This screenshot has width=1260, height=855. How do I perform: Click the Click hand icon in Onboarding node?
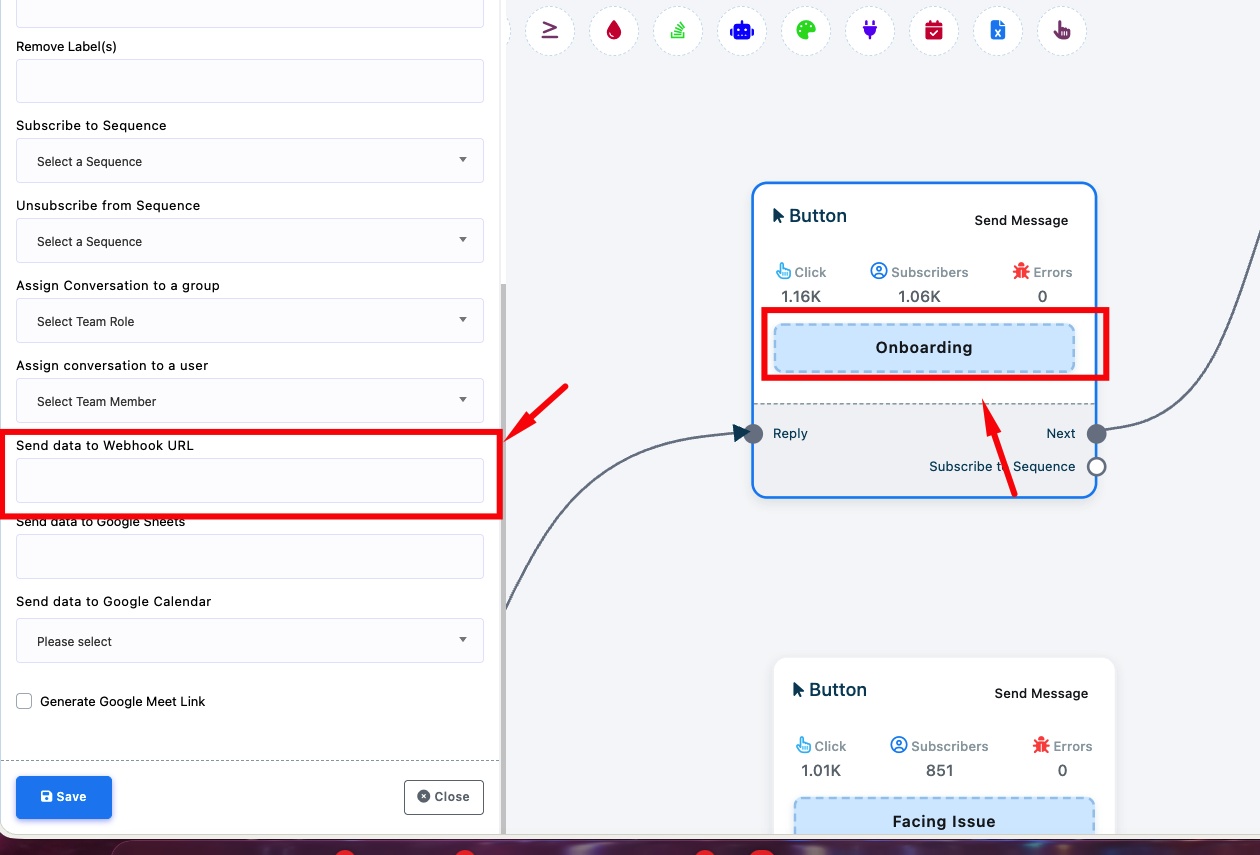(x=784, y=271)
